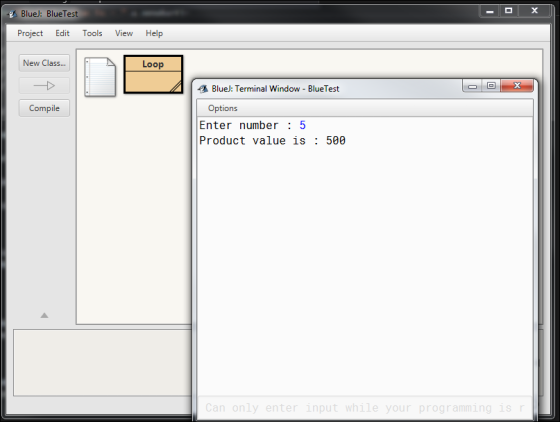
Task: Click the object bench area of main window
Action: [x=102, y=362]
